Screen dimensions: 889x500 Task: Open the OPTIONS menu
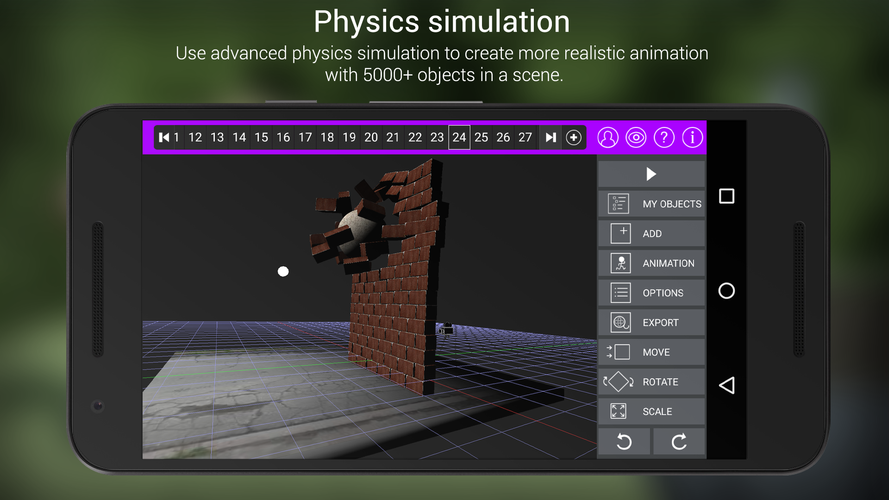coord(651,293)
